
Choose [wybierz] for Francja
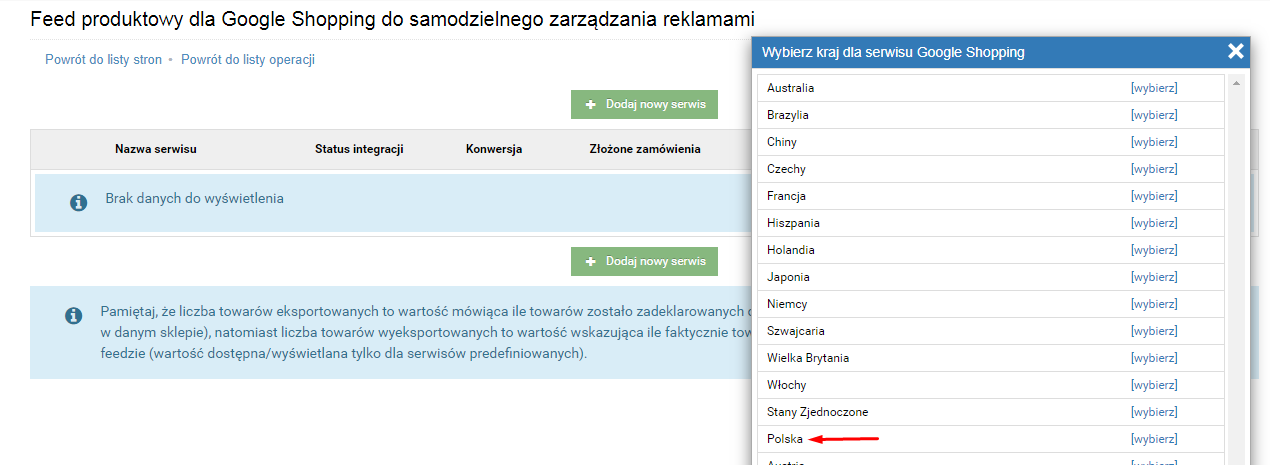pyautogui.click(x=1154, y=196)
